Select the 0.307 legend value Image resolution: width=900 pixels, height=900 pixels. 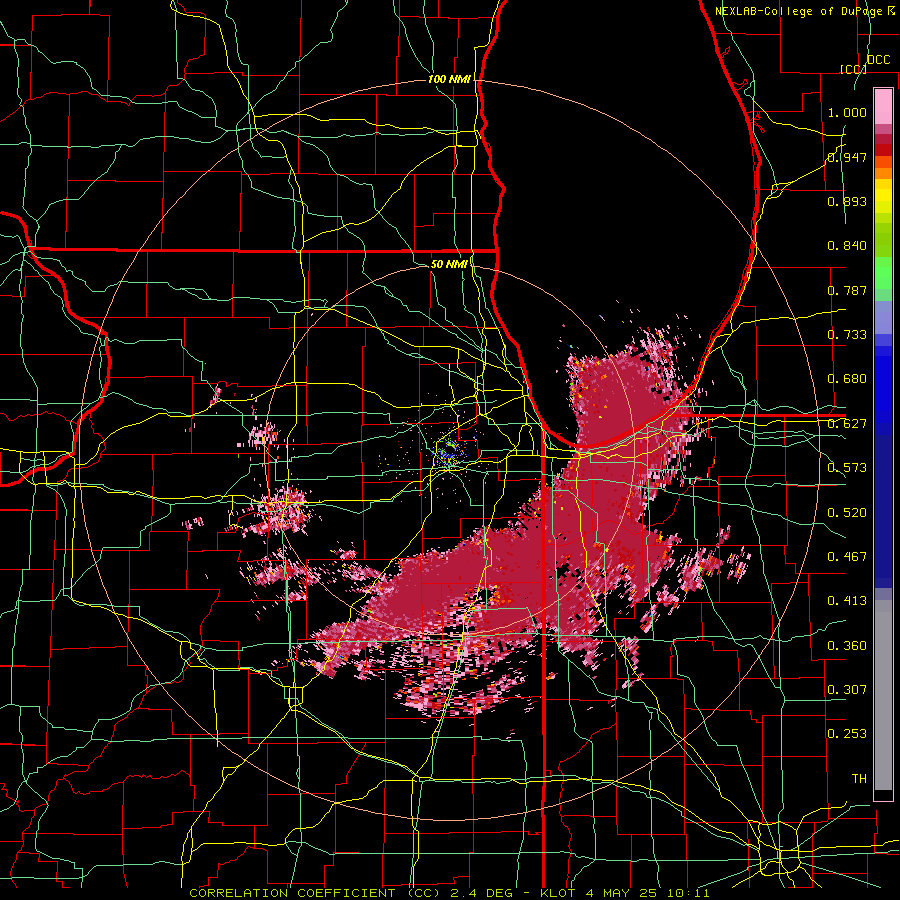coord(847,690)
